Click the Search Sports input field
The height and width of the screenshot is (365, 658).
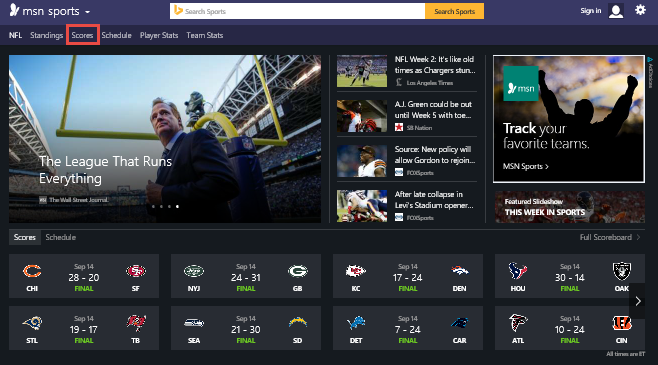click(x=298, y=11)
